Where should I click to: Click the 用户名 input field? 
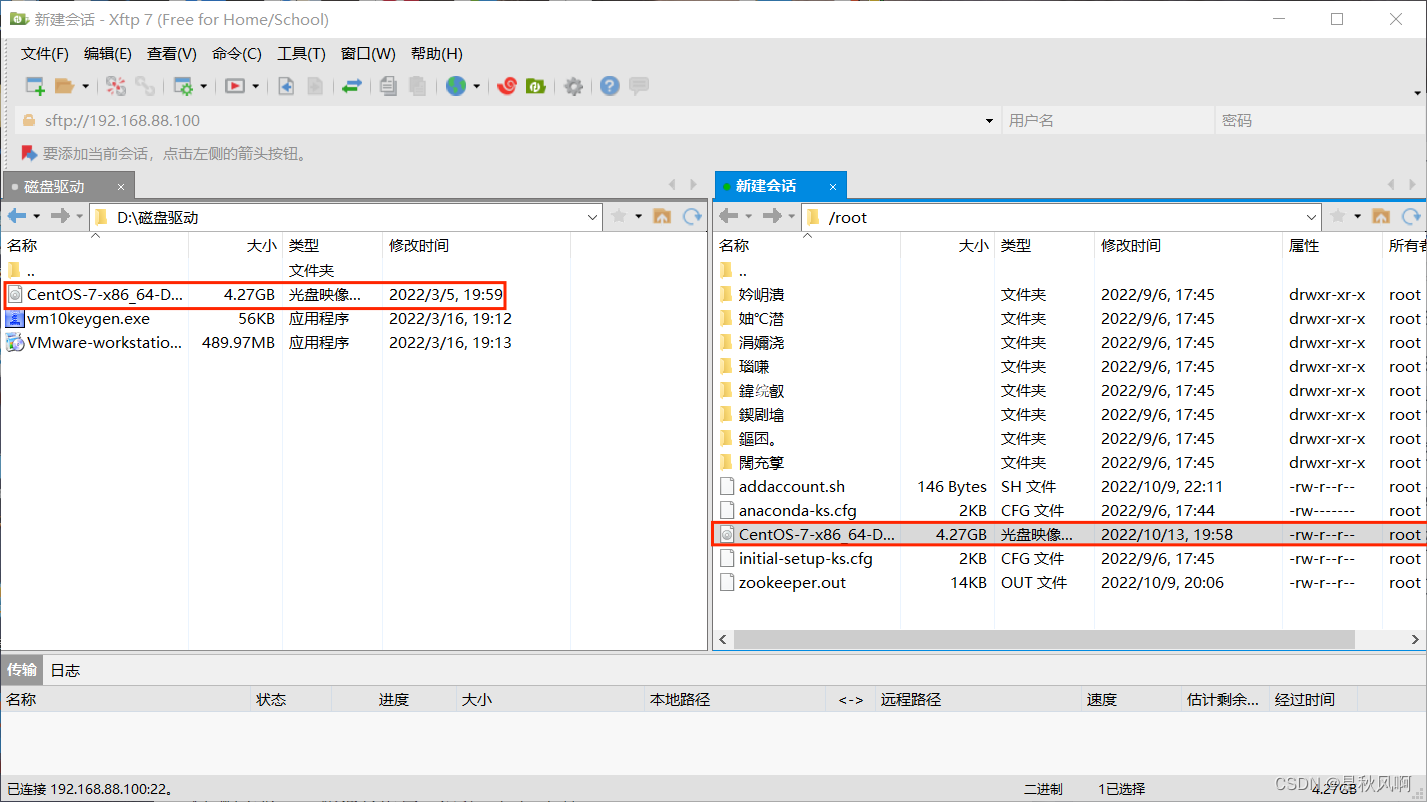click(x=1108, y=120)
